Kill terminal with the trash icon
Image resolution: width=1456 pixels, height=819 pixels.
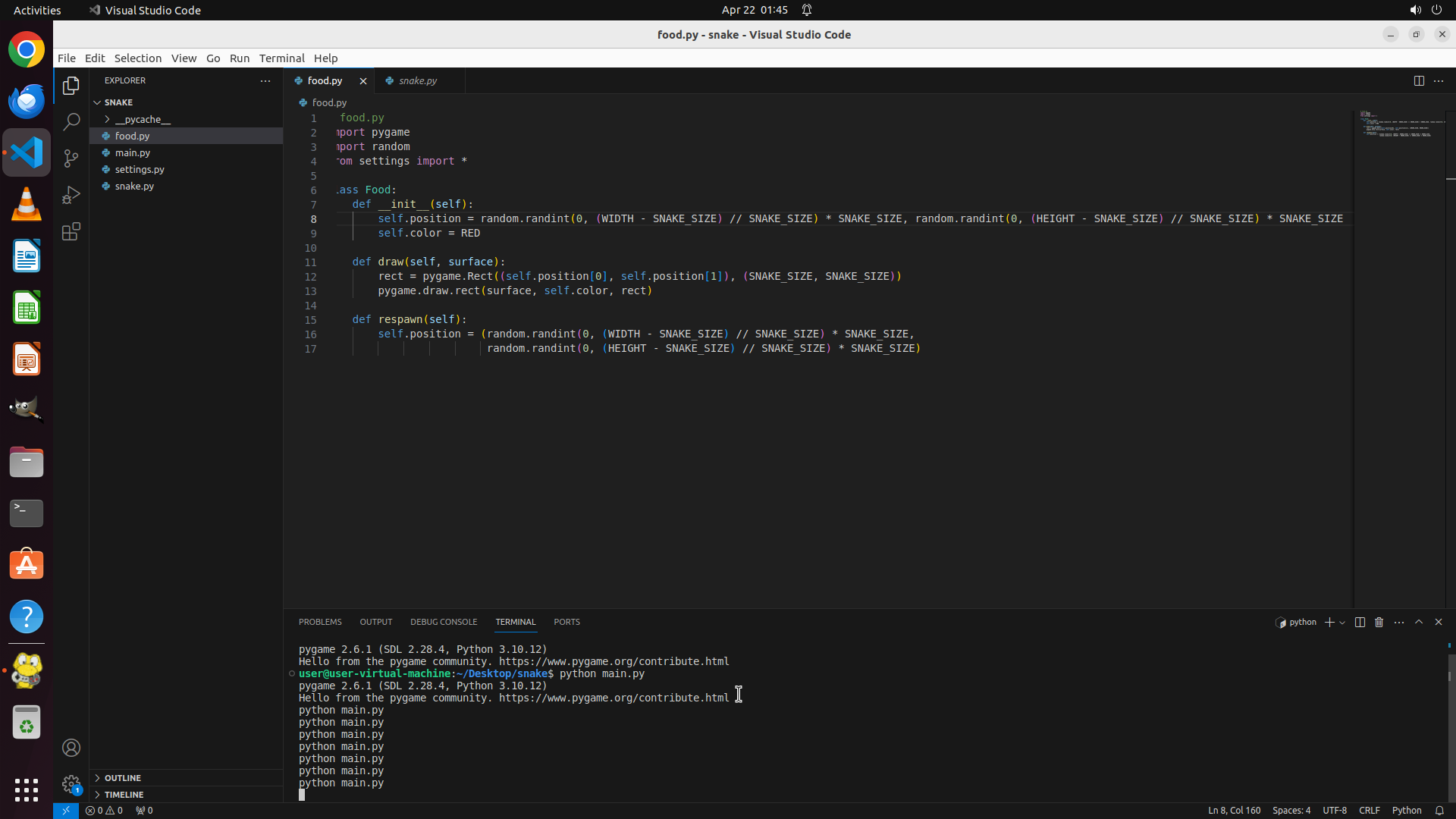point(1379,622)
